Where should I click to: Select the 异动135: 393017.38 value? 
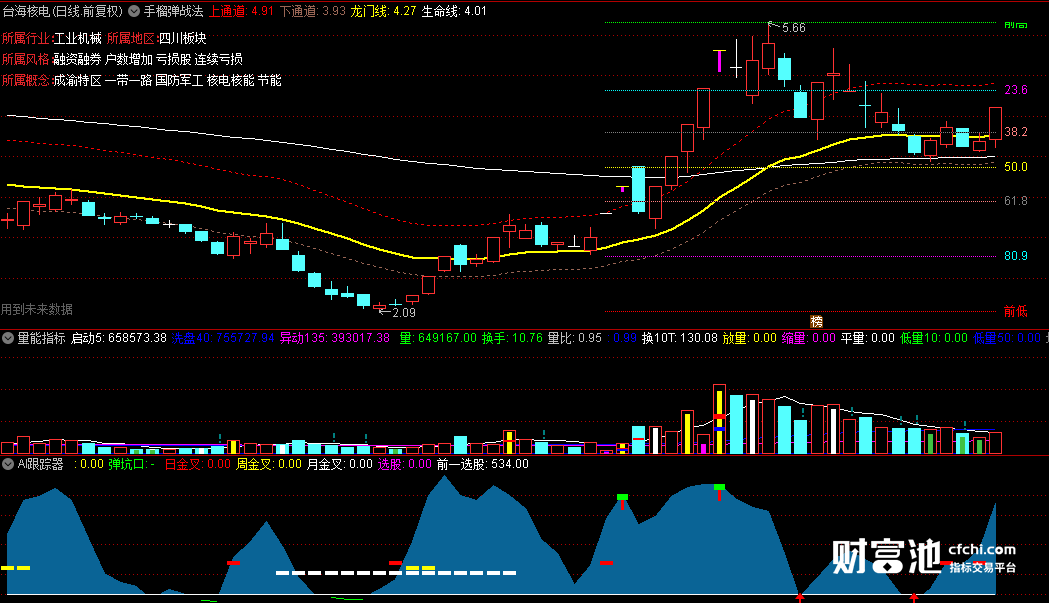(335, 338)
